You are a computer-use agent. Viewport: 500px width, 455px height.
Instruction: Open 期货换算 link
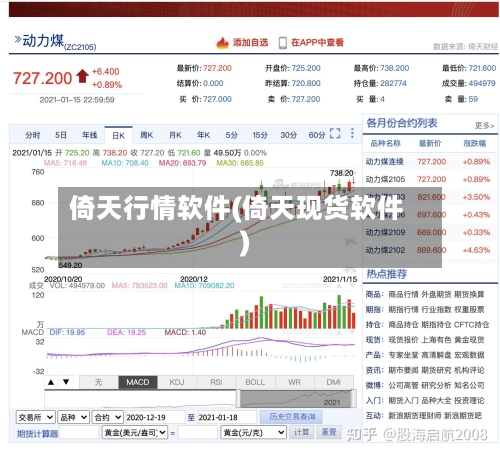tap(469, 295)
